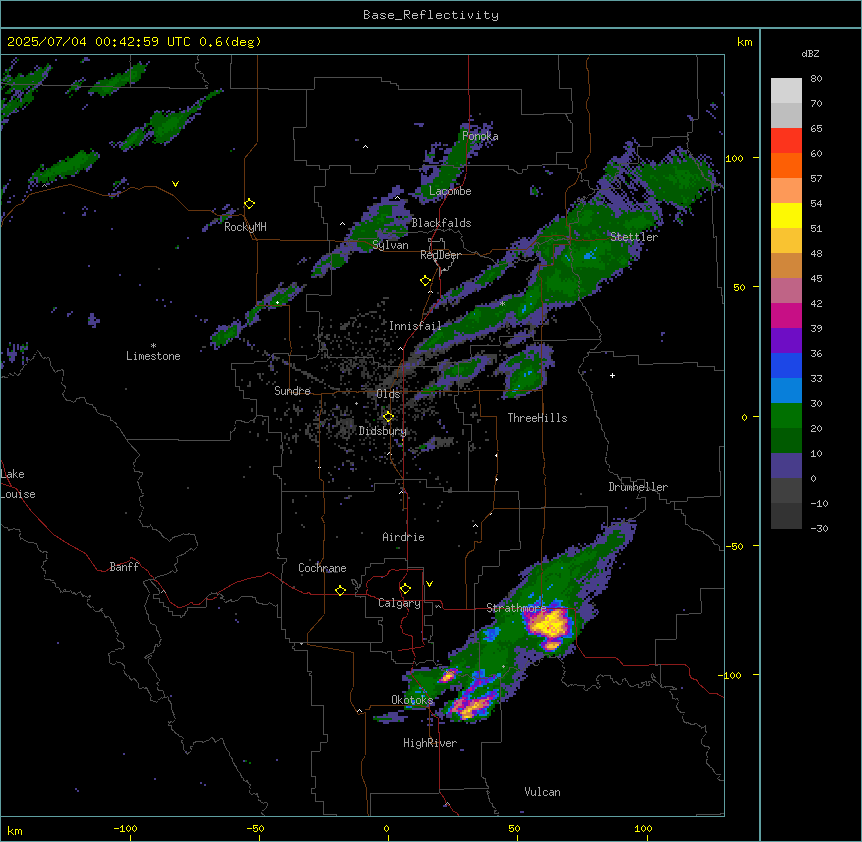862x842 pixels.
Task: Click the -50 tick label on the bottom axis
Action: [x=255, y=828]
